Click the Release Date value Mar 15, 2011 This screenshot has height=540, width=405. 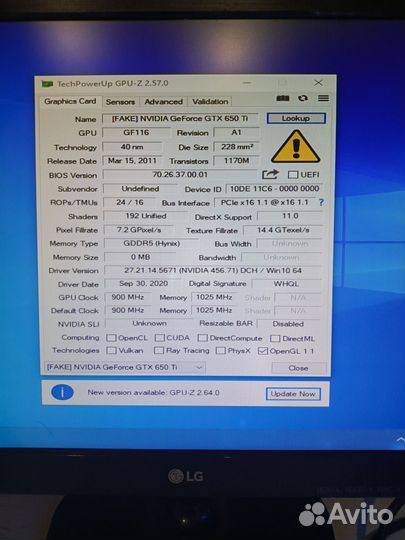tap(132, 161)
